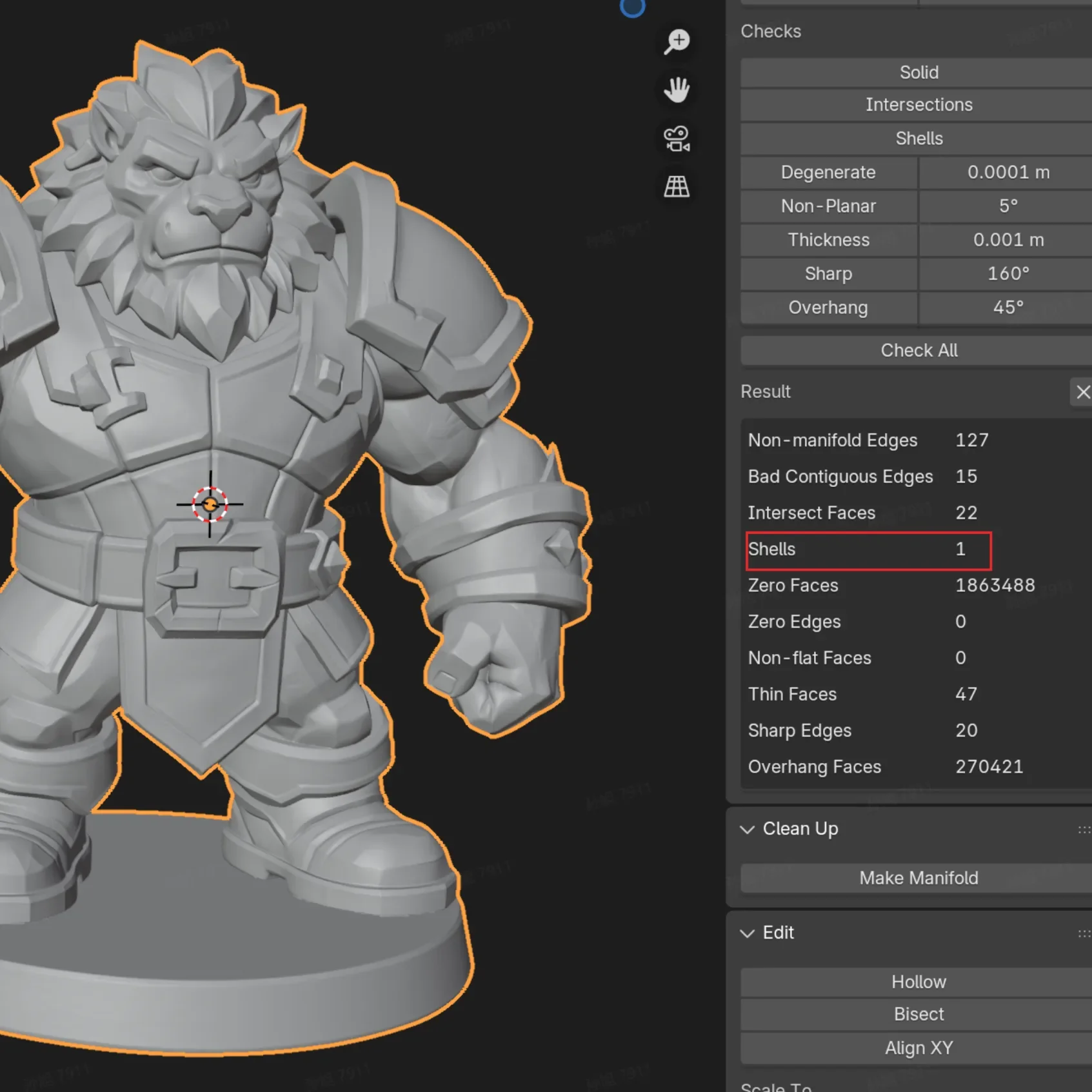1092x1092 pixels.
Task: Run the Intersections check
Action: click(916, 104)
